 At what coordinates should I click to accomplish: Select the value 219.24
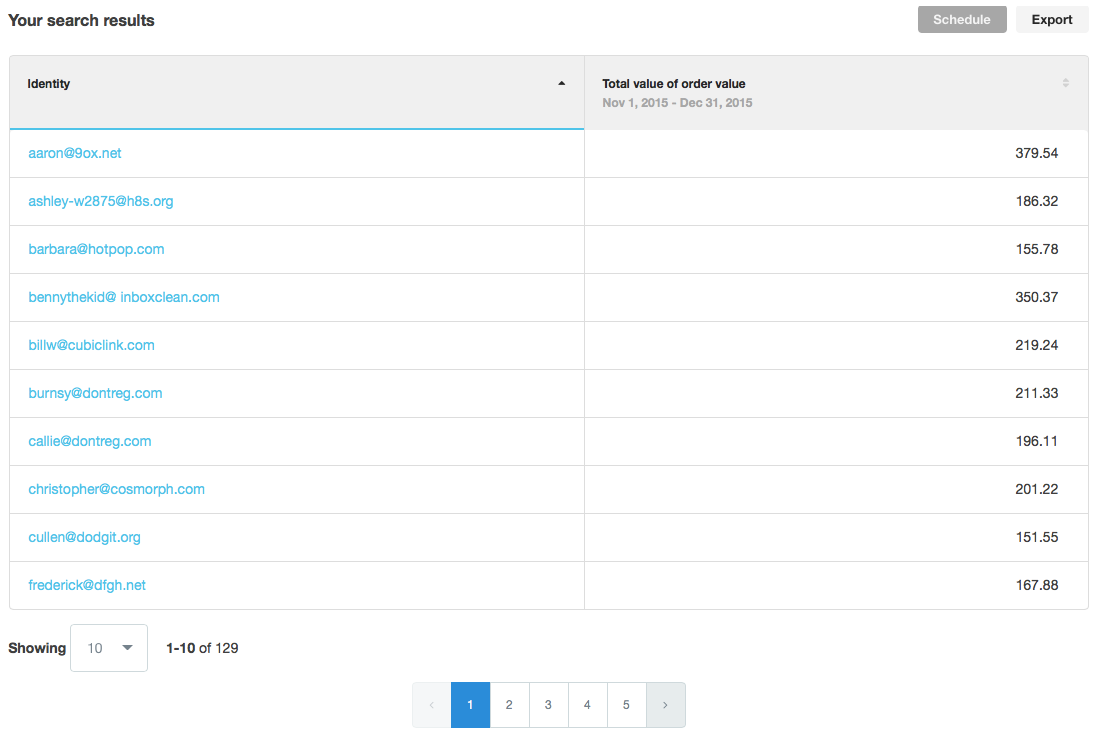1037,345
